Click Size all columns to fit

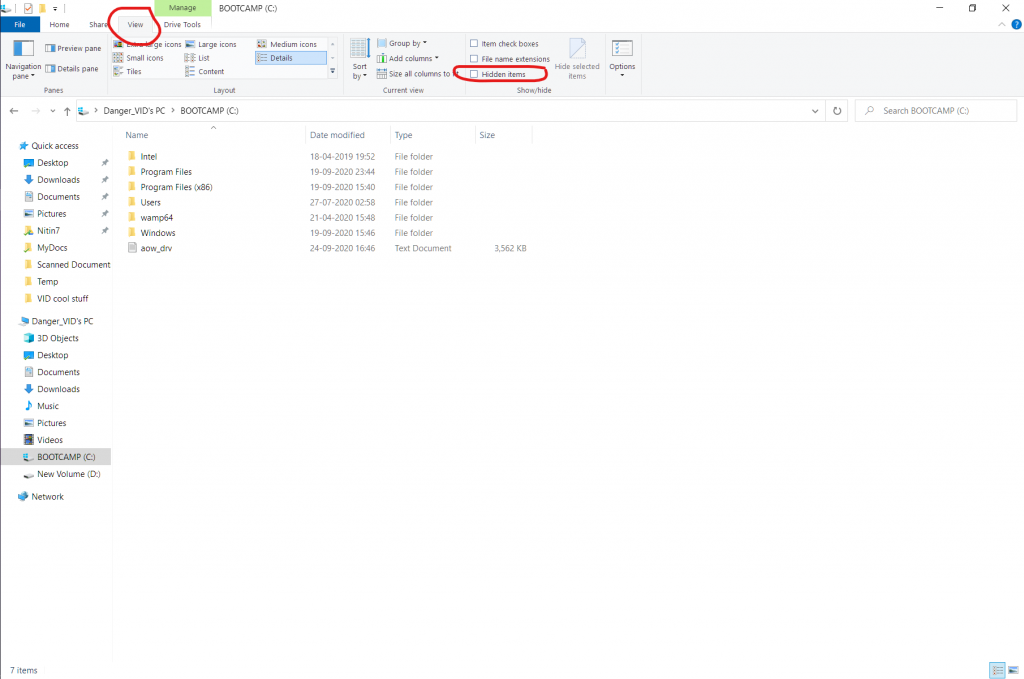click(417, 74)
